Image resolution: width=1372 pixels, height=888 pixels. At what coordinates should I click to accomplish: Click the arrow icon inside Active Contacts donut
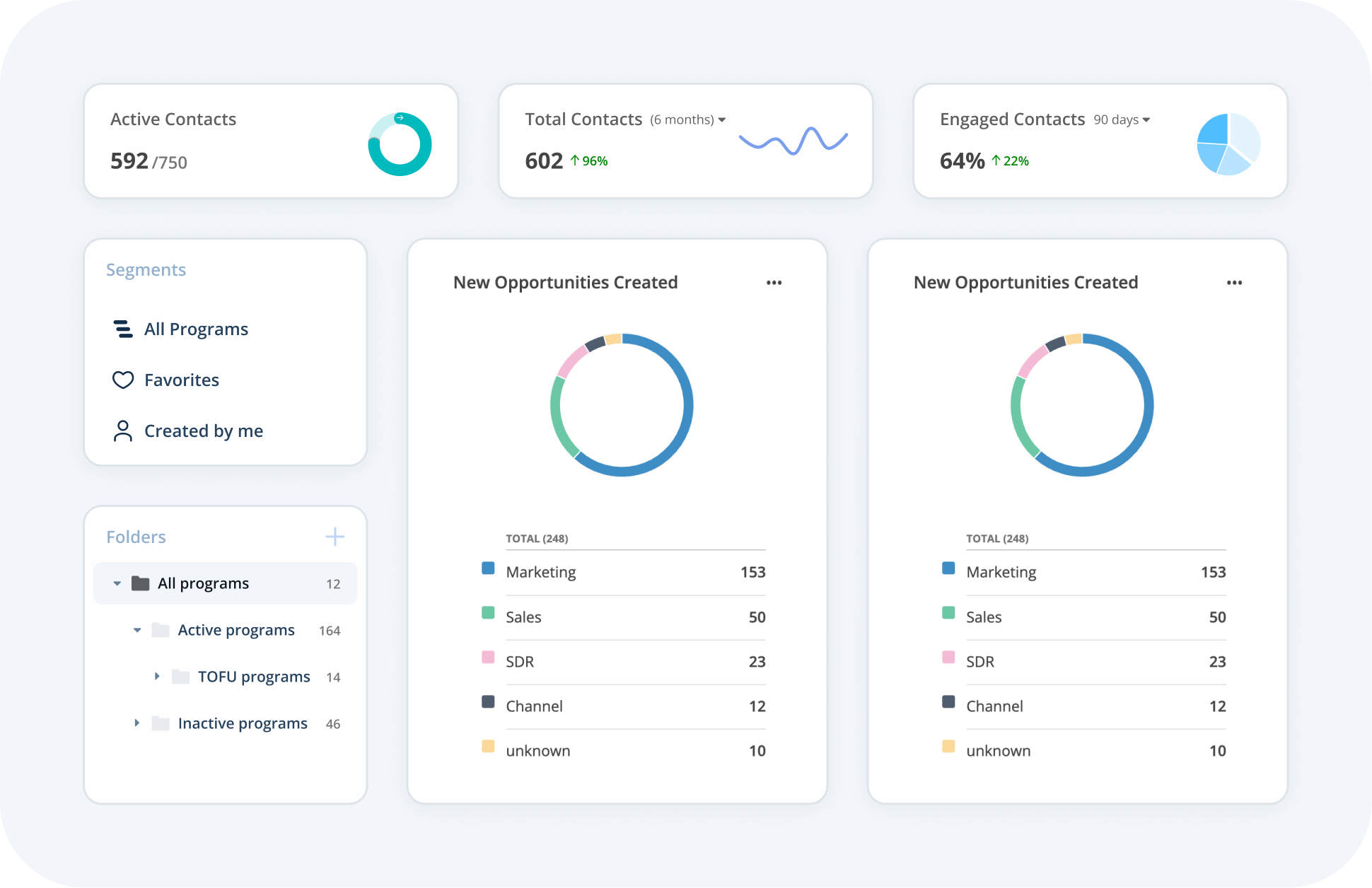[x=400, y=117]
